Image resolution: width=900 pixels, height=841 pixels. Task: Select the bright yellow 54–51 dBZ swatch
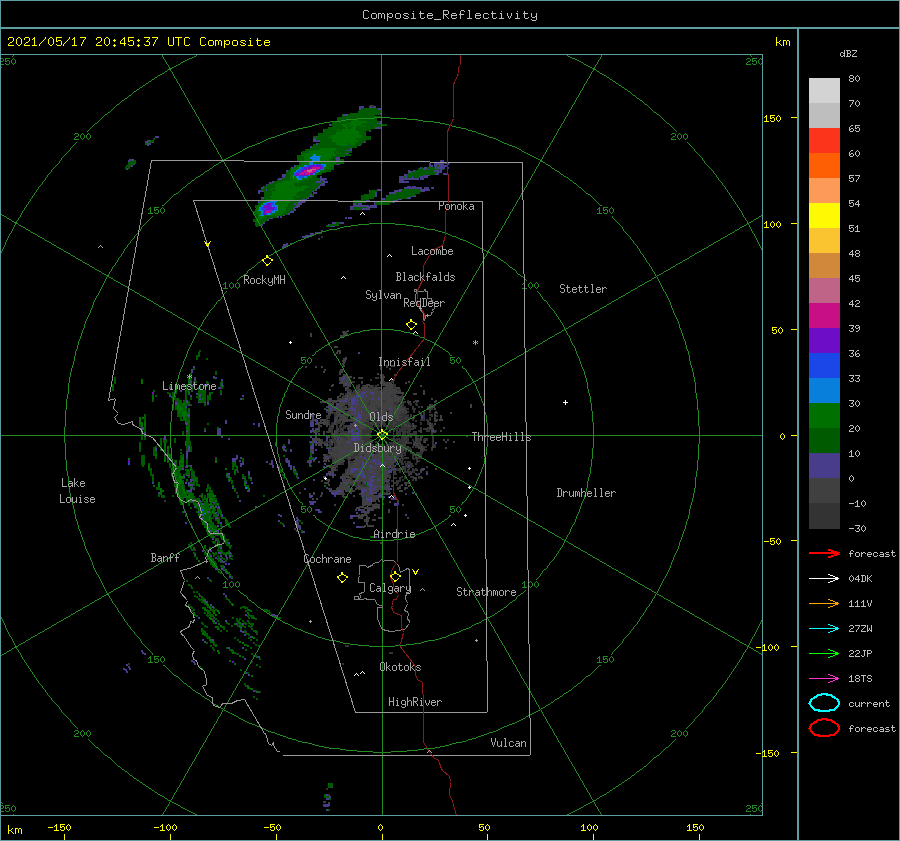point(824,216)
